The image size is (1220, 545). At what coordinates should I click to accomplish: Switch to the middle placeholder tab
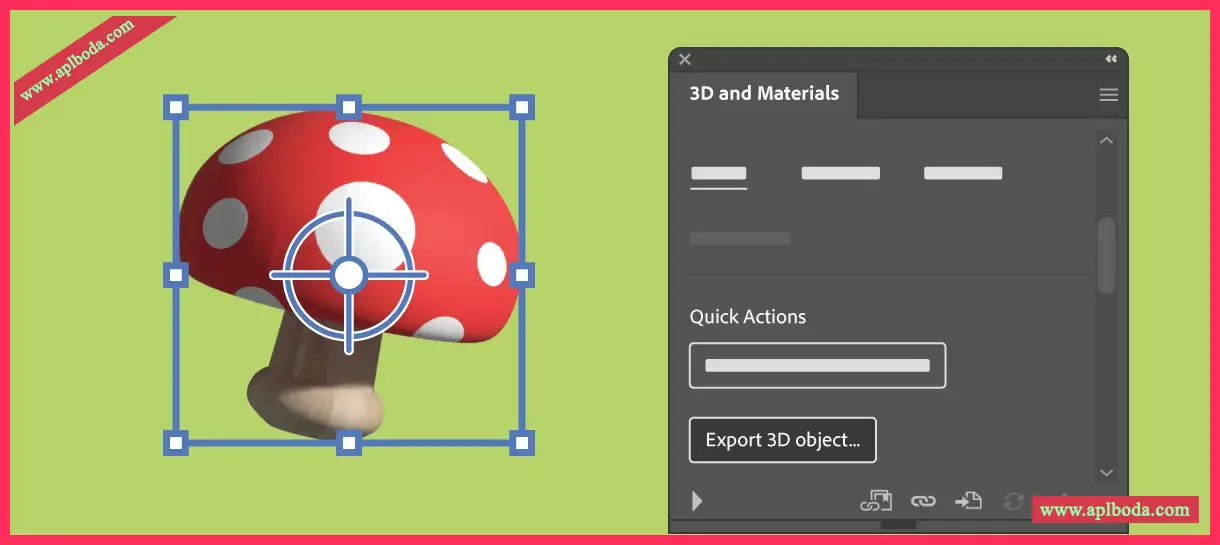(x=840, y=174)
